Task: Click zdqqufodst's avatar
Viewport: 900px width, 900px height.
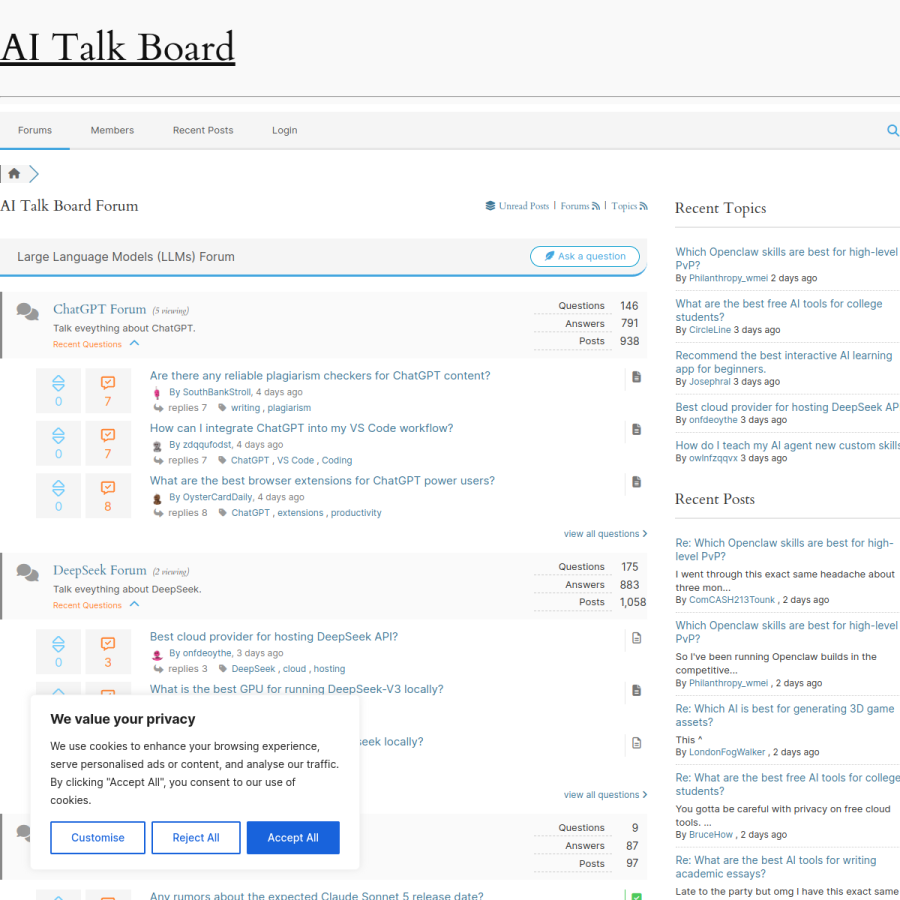Action: (x=157, y=446)
